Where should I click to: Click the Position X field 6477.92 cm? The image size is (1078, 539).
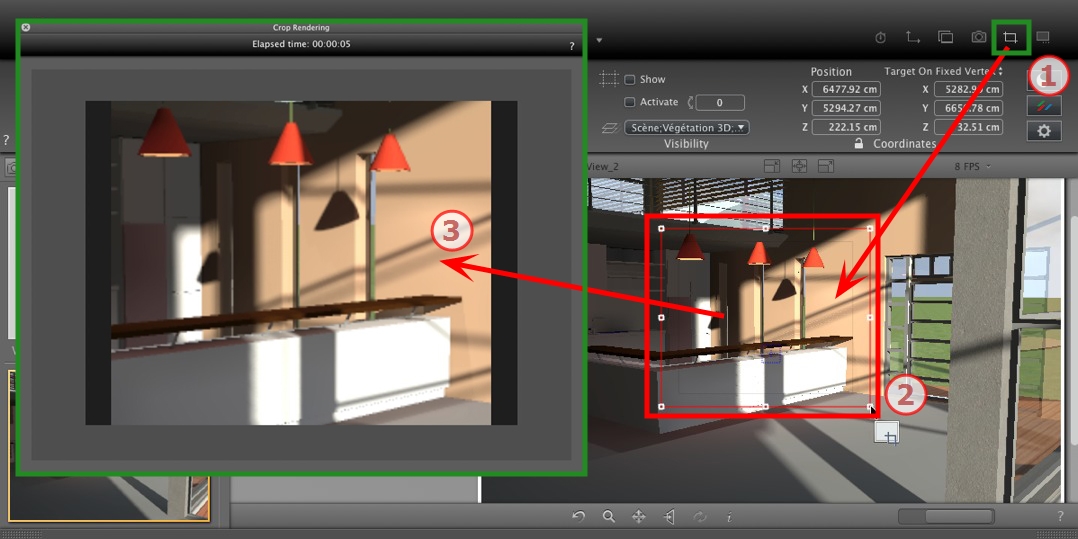[x=846, y=89]
